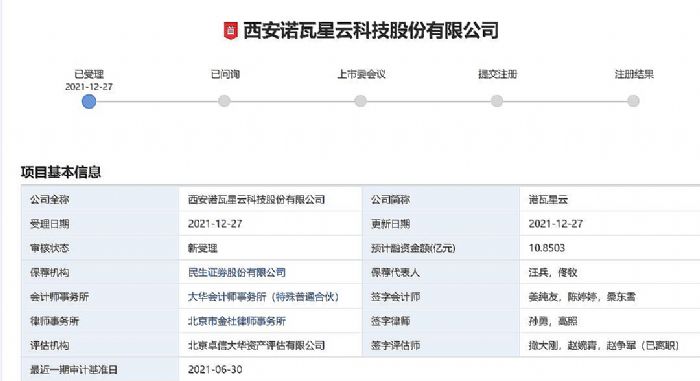This screenshot has width=700, height=381.
Task: Click the 上市委会议 stage label
Action: point(361,74)
